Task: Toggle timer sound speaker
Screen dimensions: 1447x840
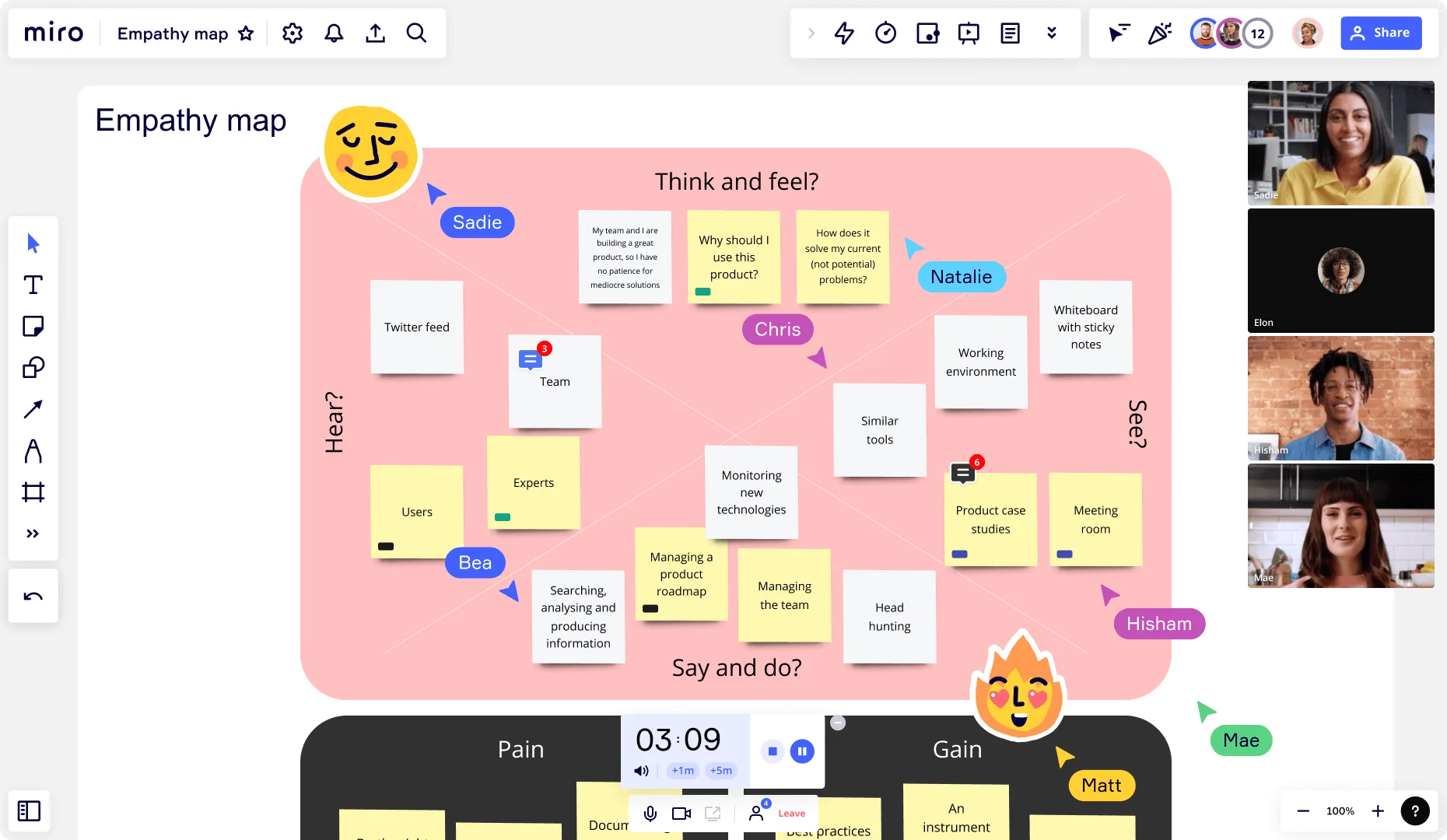Action: (641, 770)
